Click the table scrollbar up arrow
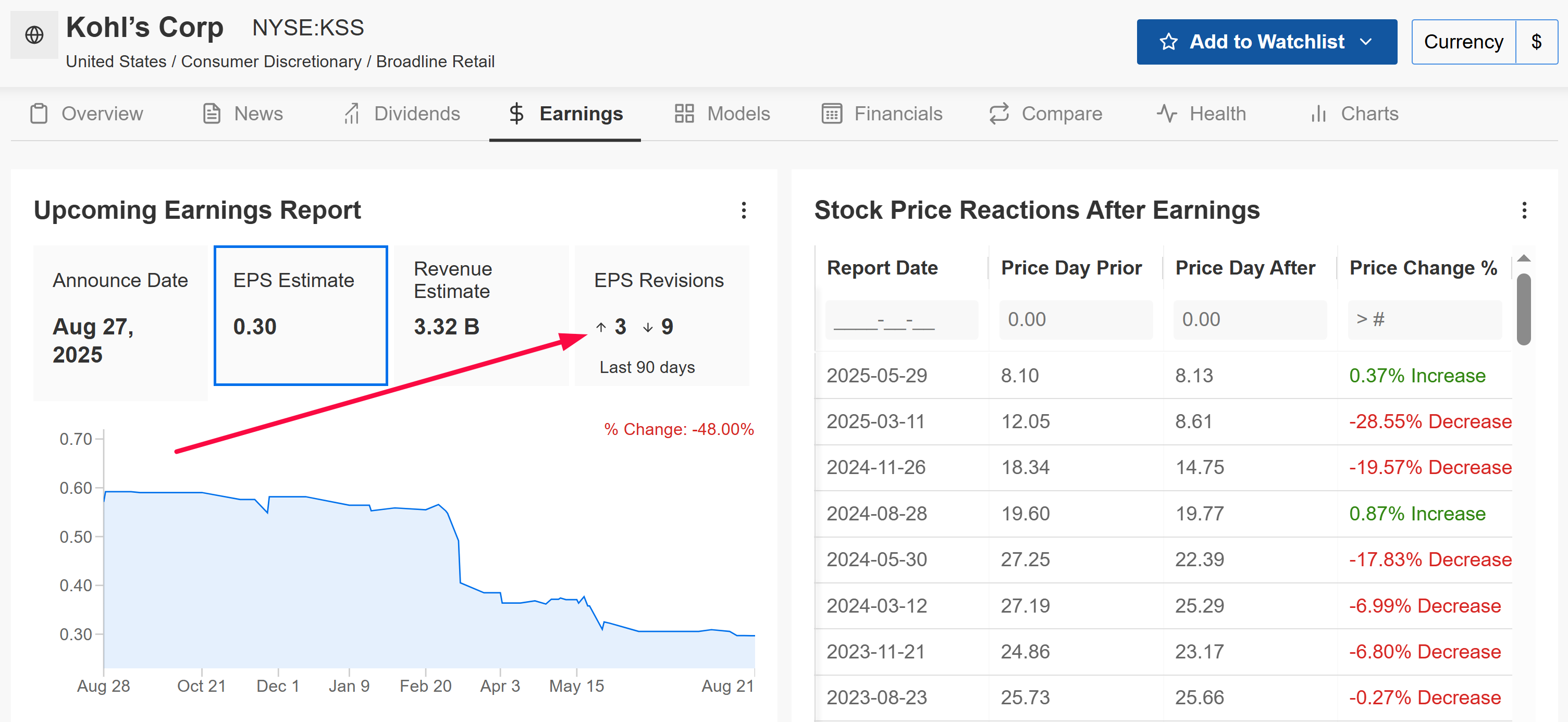 coord(1524,258)
